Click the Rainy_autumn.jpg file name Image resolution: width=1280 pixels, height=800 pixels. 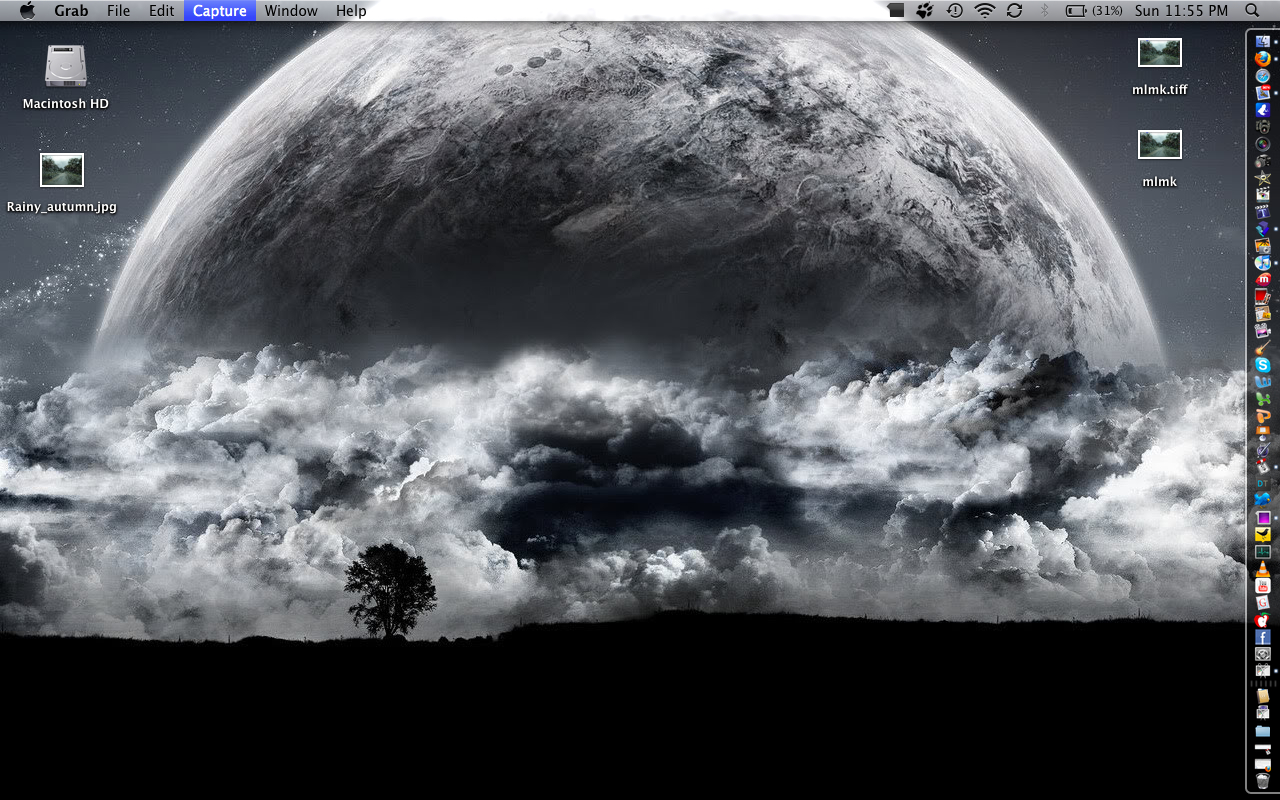(62, 207)
